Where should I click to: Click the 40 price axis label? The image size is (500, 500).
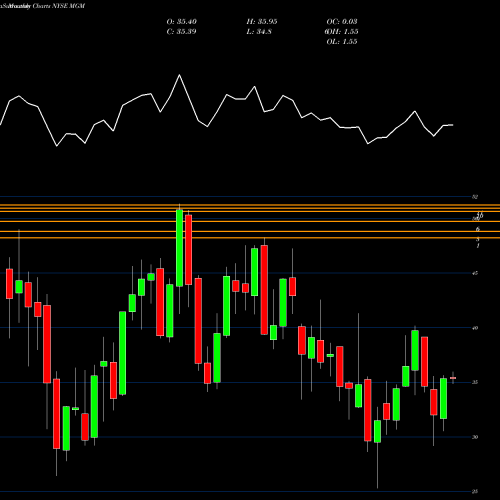click(475, 328)
